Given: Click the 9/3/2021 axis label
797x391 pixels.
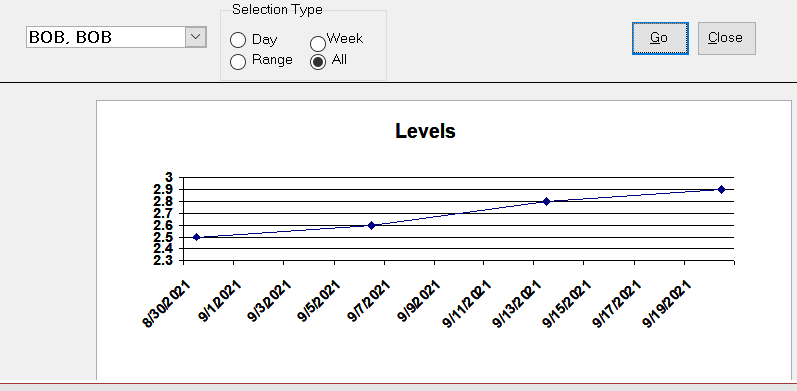Looking at the screenshot, I should [269, 302].
